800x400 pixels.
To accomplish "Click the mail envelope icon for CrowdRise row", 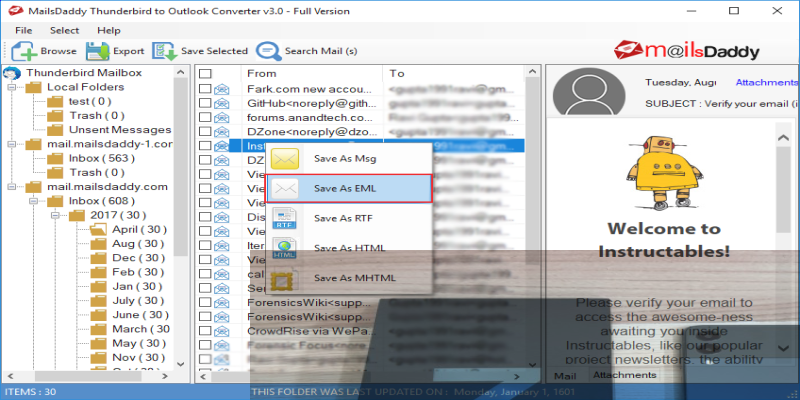I will tap(221, 331).
